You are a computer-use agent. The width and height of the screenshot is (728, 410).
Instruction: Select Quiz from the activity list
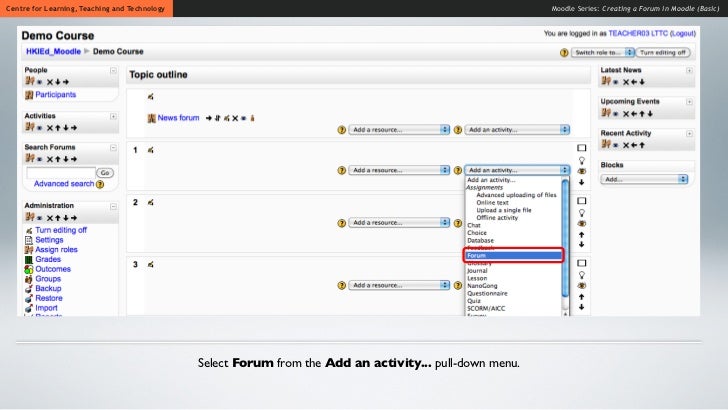(x=474, y=301)
